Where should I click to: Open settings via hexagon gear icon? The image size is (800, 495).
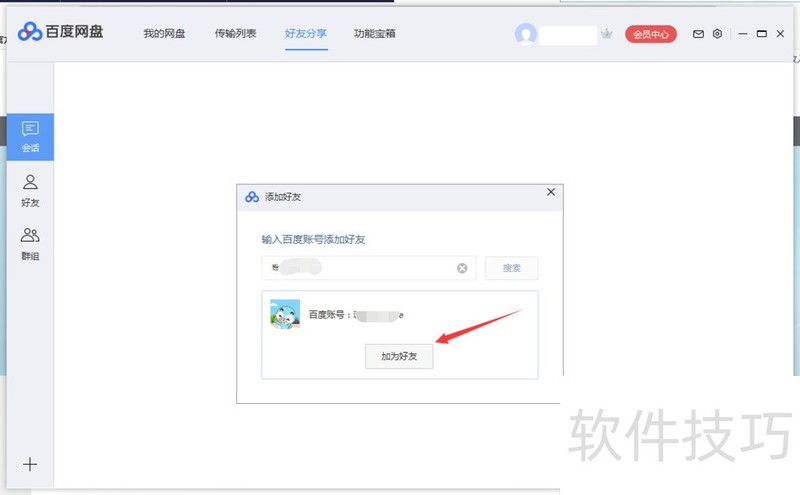pyautogui.click(x=717, y=34)
